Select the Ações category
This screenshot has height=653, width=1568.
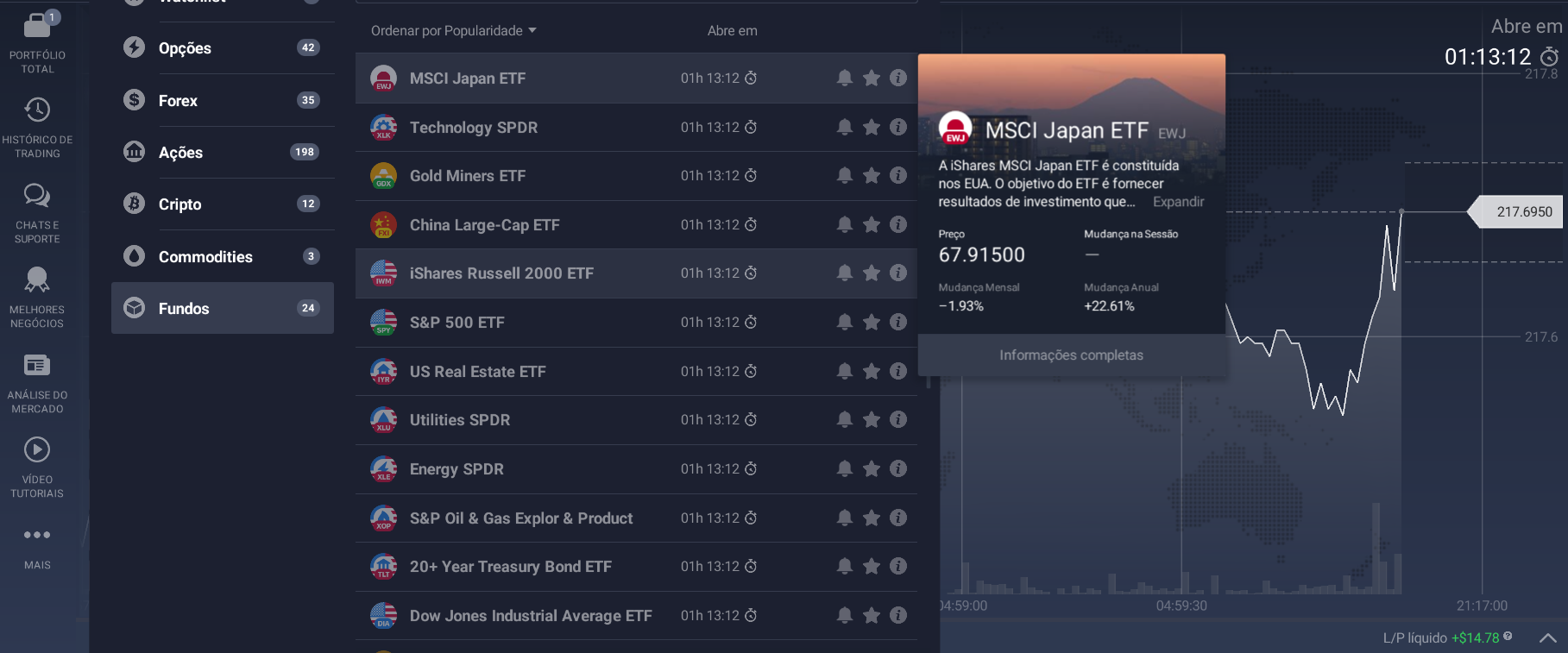[x=223, y=152]
